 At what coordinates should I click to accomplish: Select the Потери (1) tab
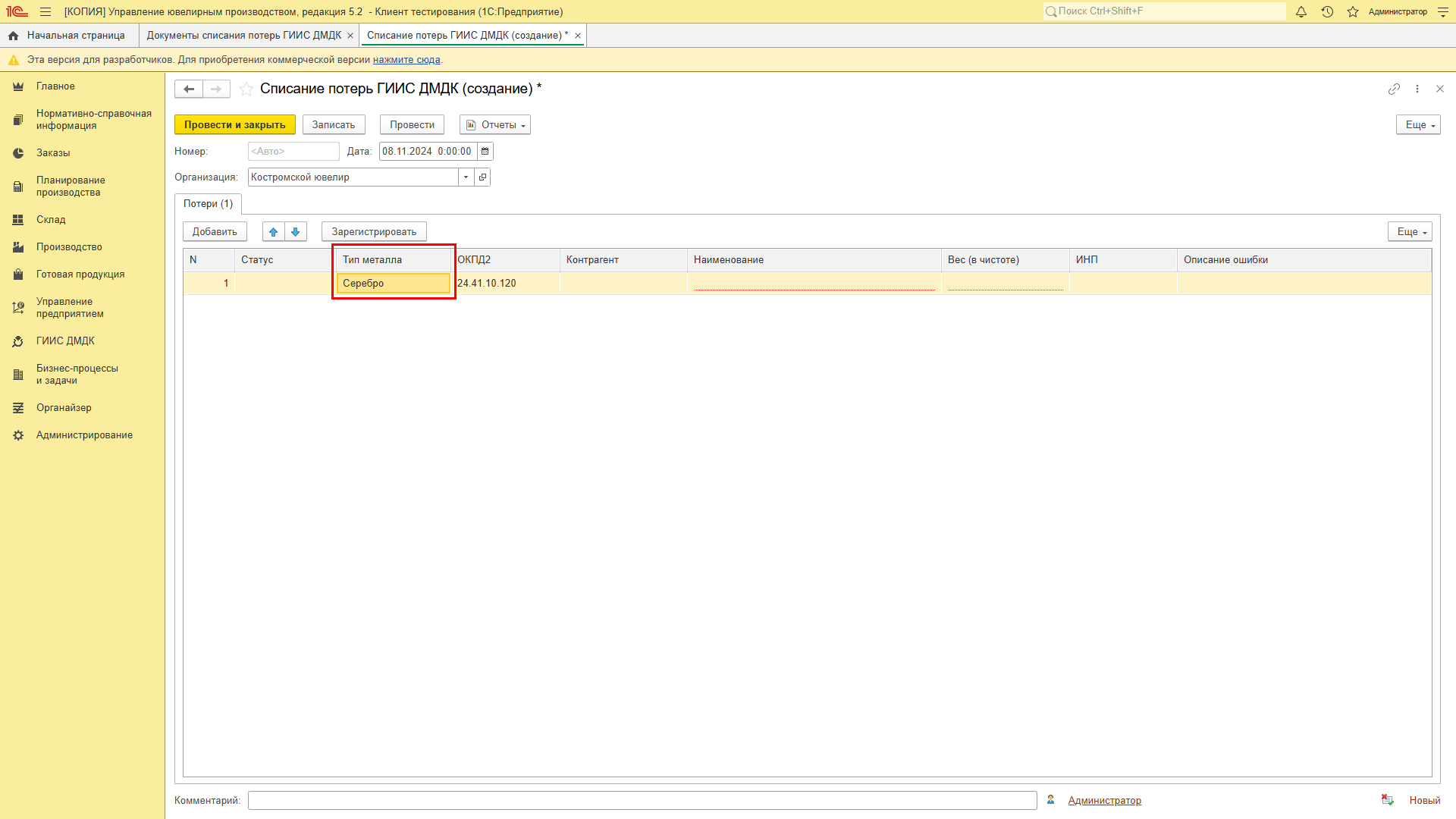click(209, 204)
